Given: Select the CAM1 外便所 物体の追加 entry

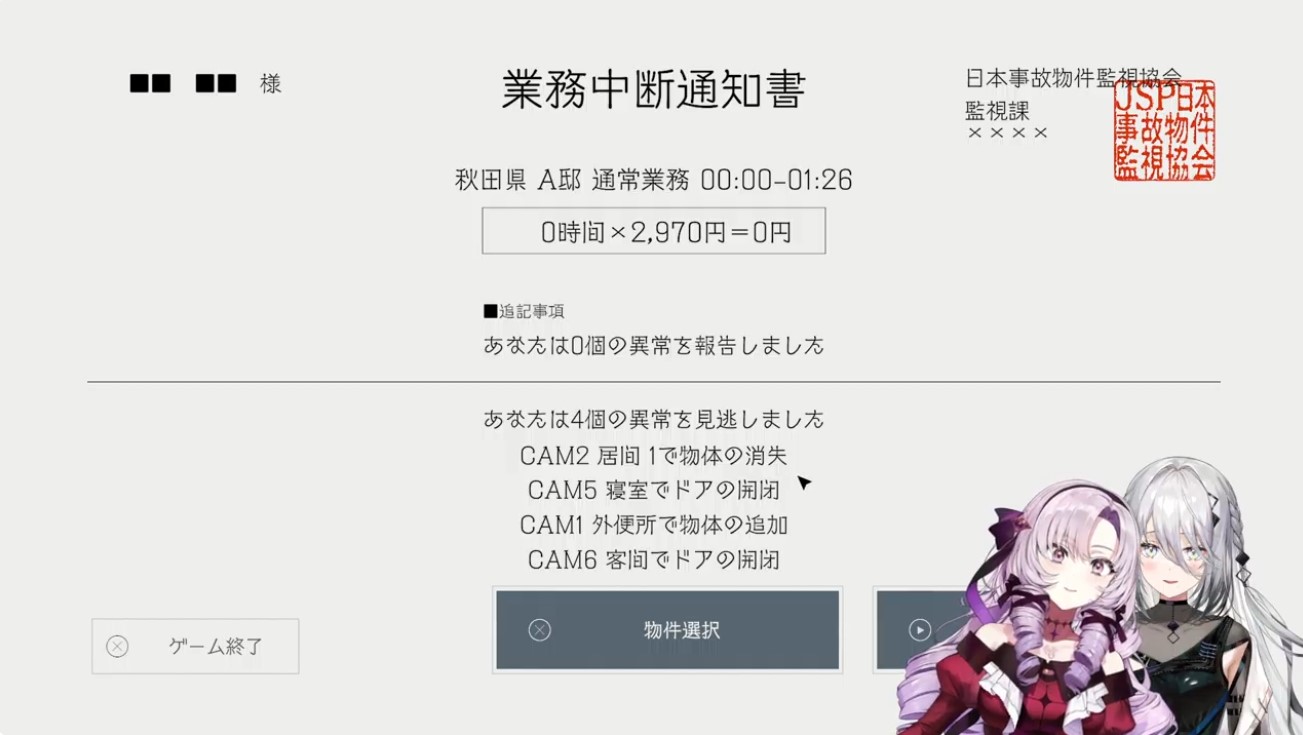Looking at the screenshot, I should 654,524.
